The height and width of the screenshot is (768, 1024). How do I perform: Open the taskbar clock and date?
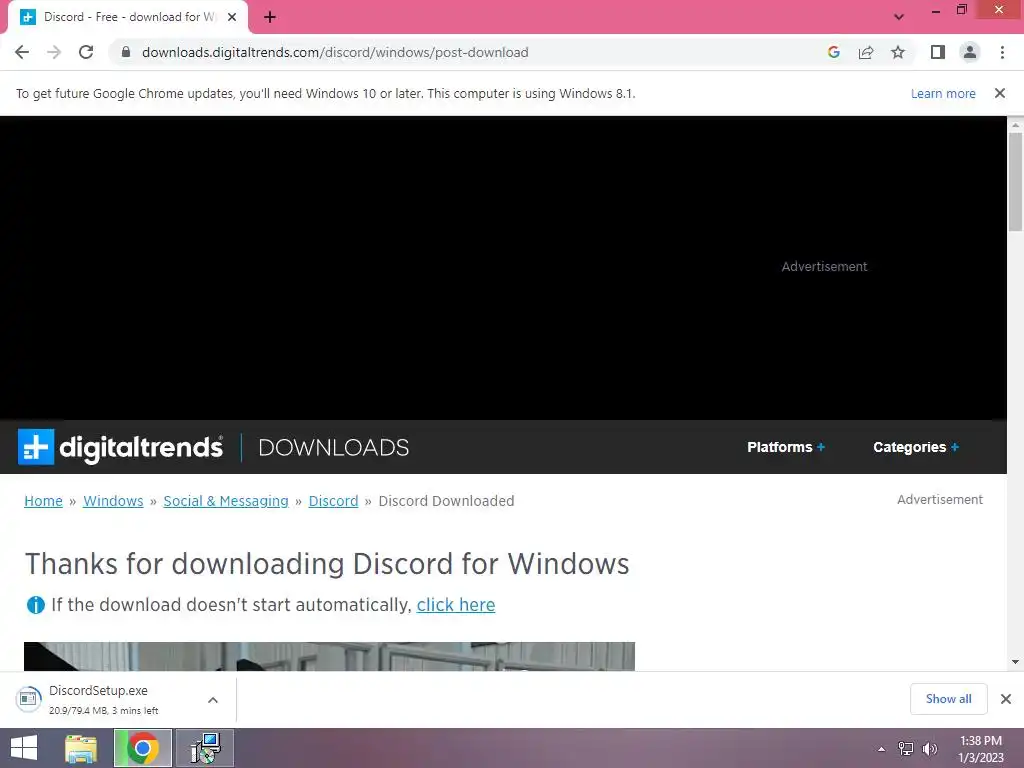(x=980, y=749)
